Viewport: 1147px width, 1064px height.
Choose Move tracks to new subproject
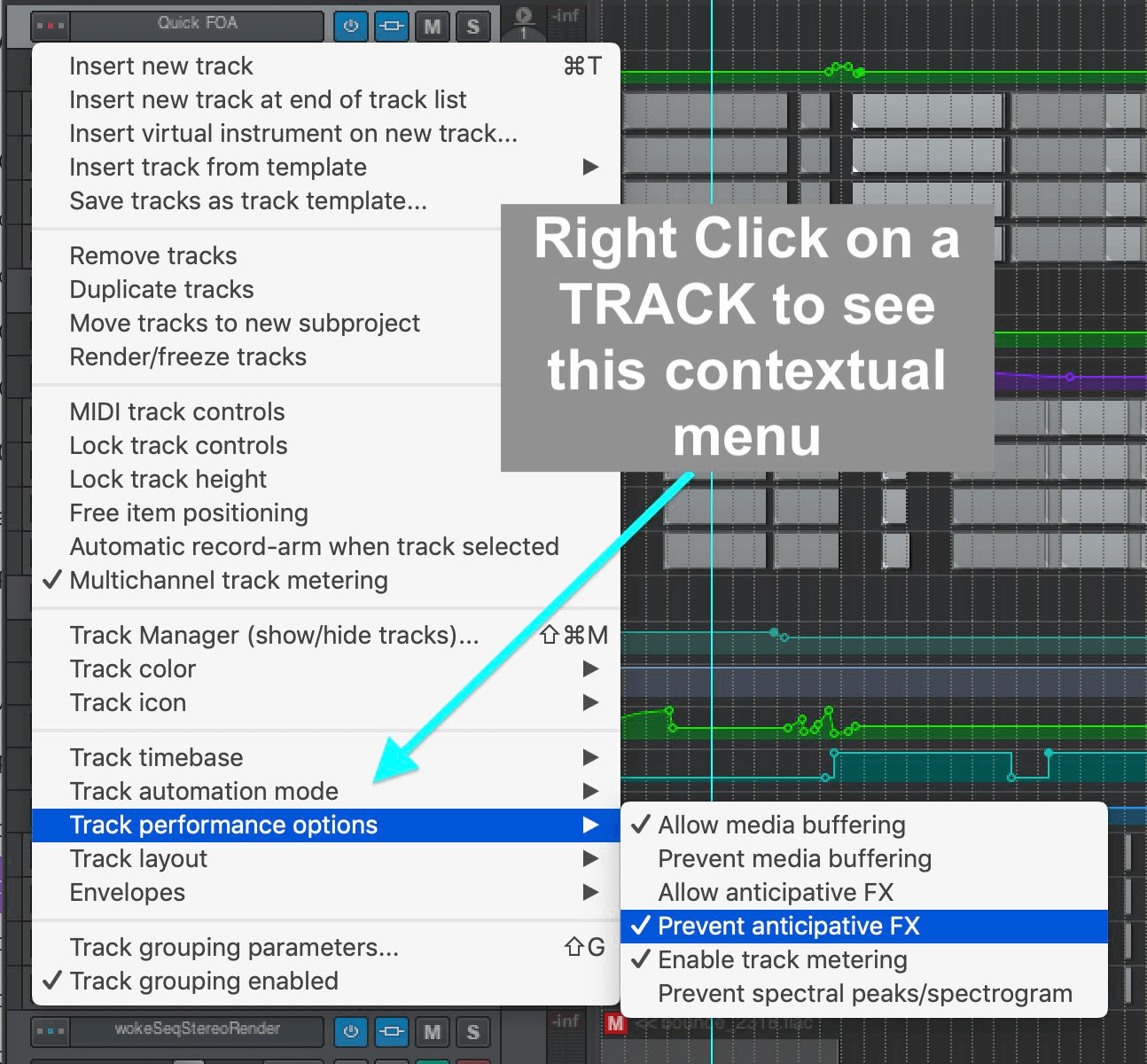tap(266, 323)
